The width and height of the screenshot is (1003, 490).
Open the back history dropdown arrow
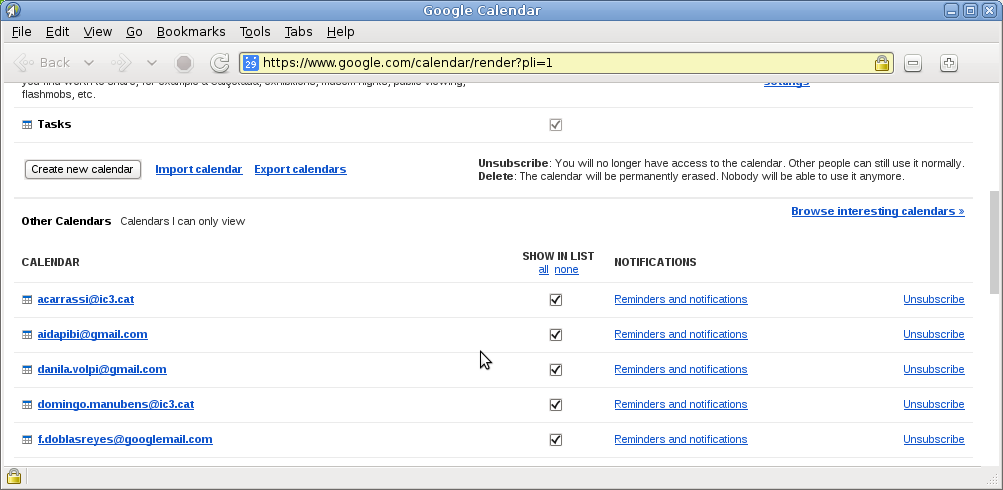click(x=89, y=63)
